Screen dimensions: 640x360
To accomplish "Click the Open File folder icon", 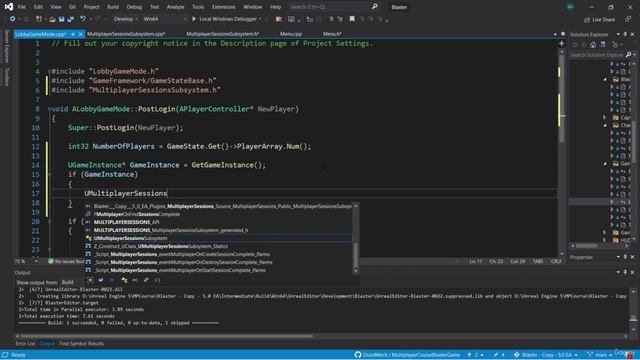I will (52, 19).
